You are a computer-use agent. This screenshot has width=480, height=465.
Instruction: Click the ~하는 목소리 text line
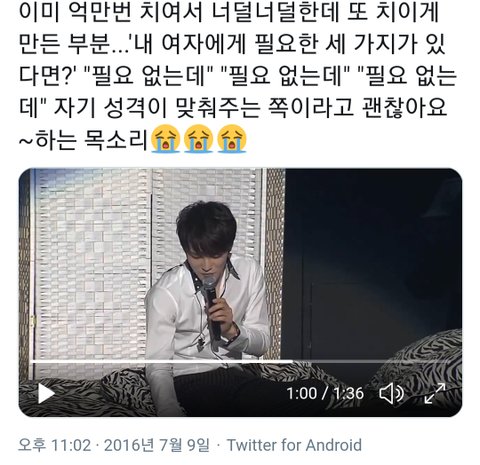click(x=83, y=139)
